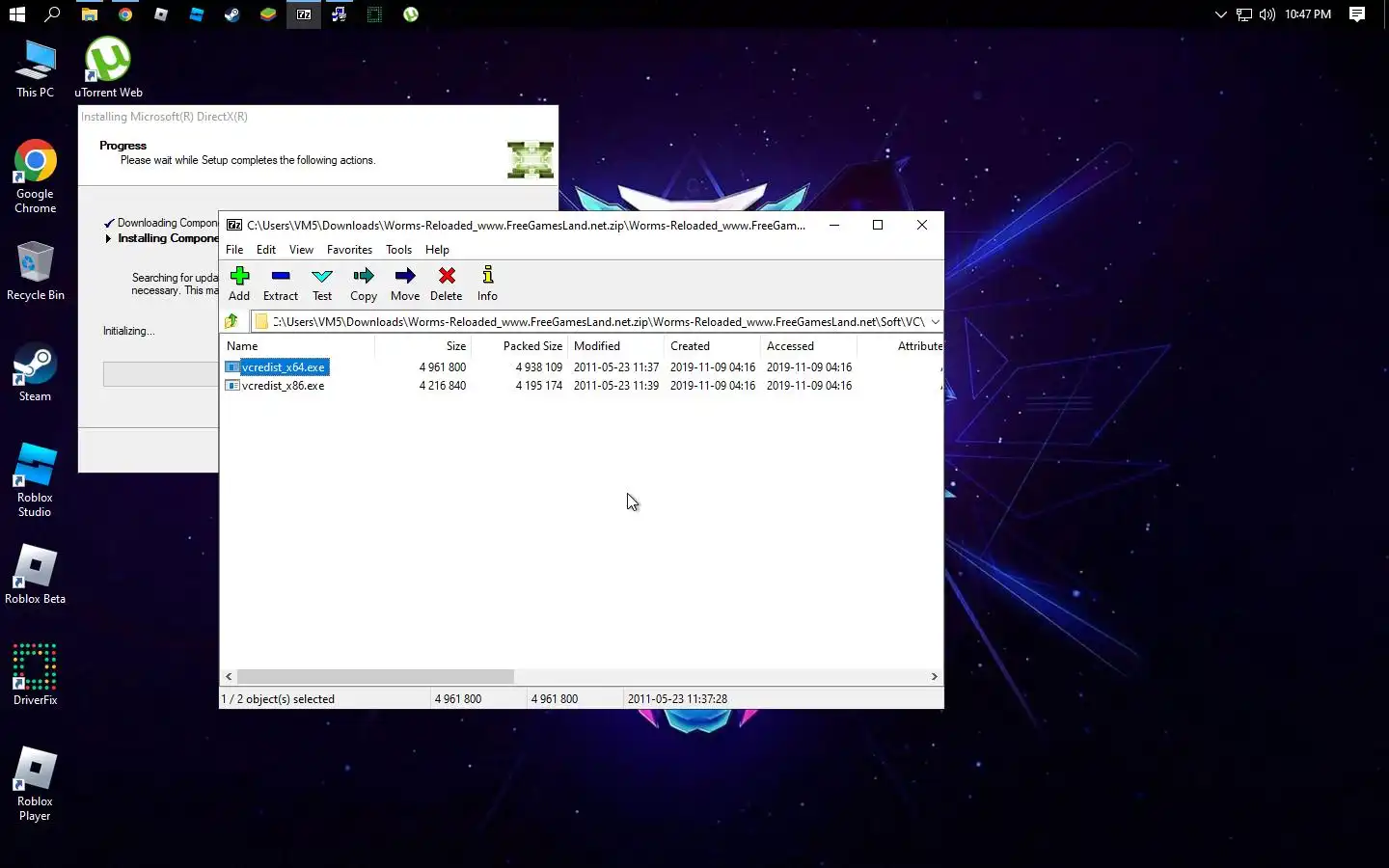
Task: Click the network tray icon
Action: pos(1244,14)
